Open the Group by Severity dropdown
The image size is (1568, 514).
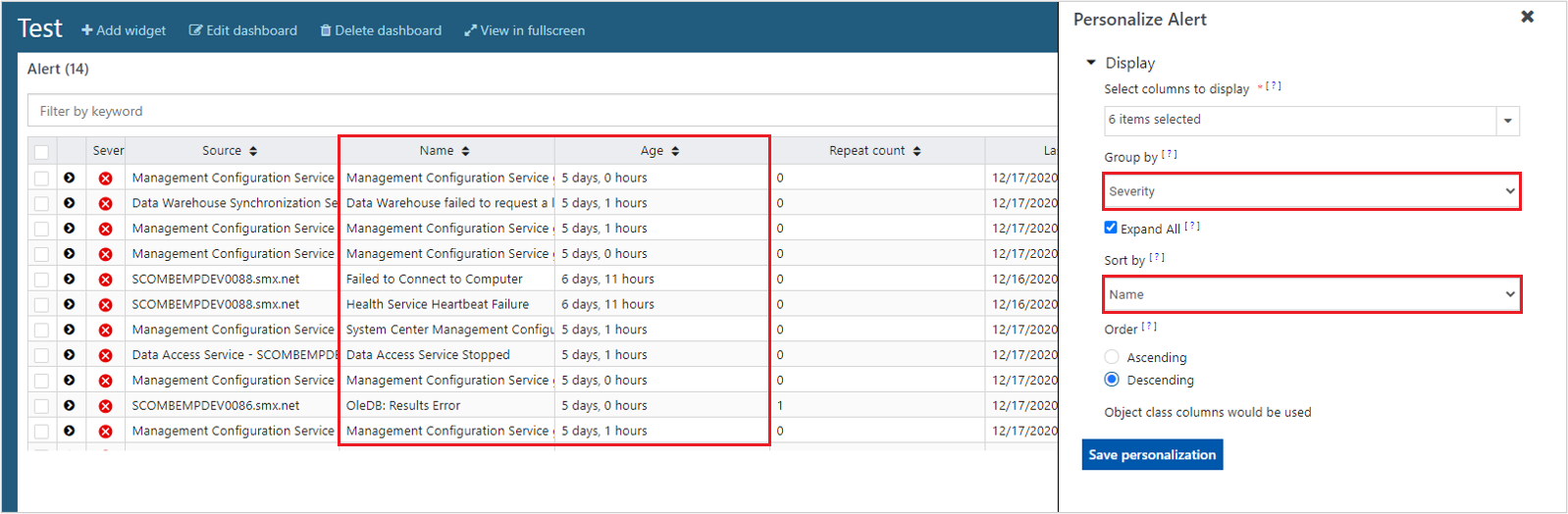click(1312, 191)
